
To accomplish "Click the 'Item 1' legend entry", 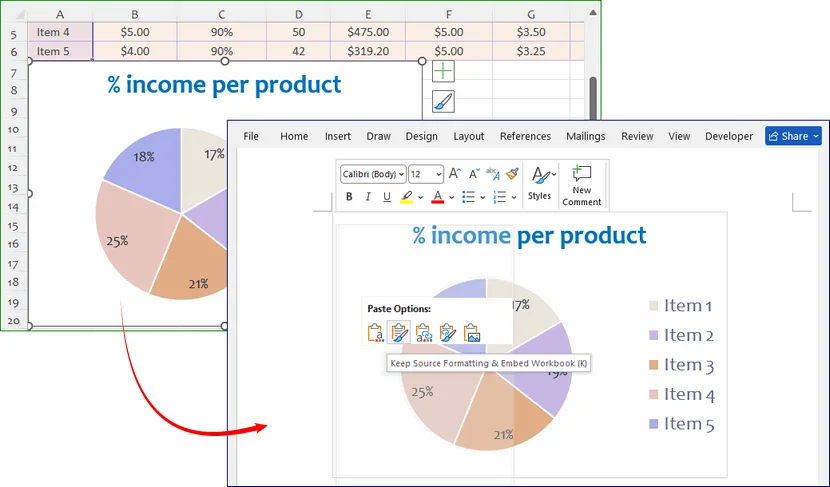I will pyautogui.click(x=681, y=305).
